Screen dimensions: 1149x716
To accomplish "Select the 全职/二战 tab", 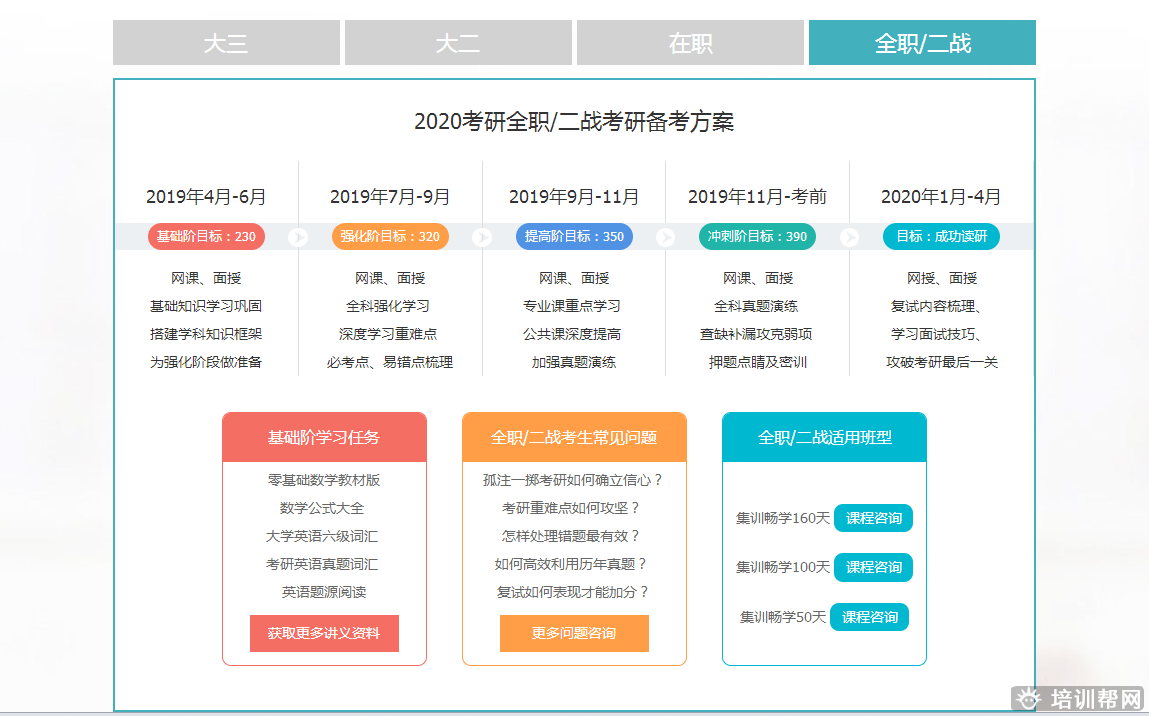I will coord(922,43).
